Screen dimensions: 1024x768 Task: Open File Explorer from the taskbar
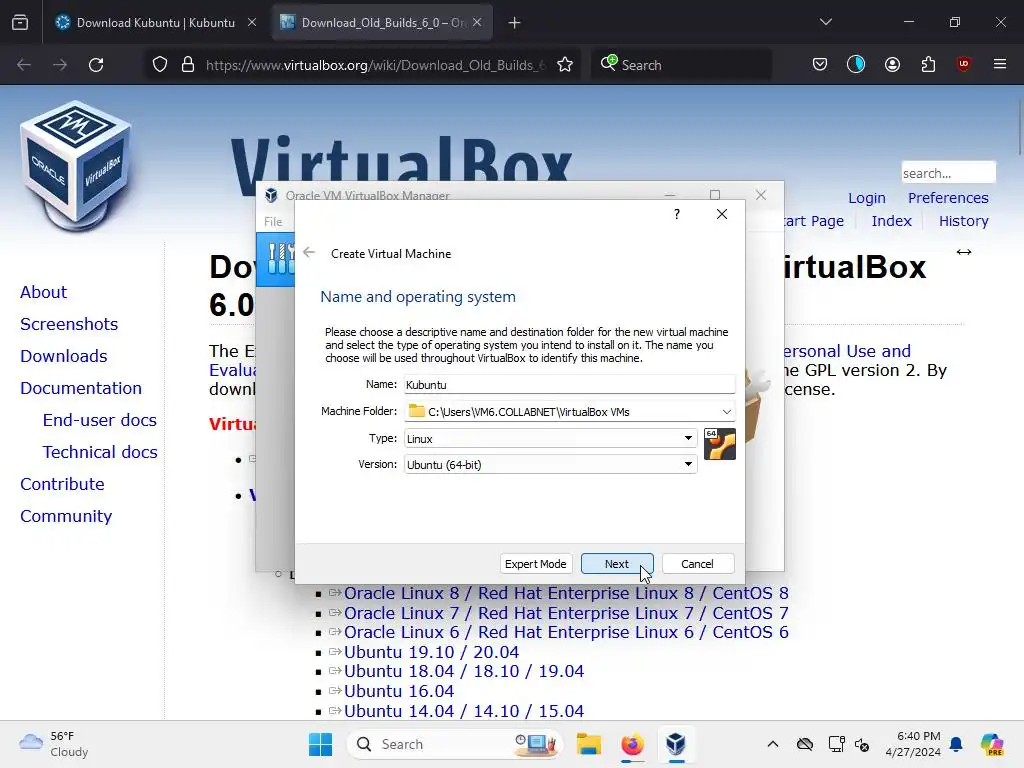pos(588,744)
